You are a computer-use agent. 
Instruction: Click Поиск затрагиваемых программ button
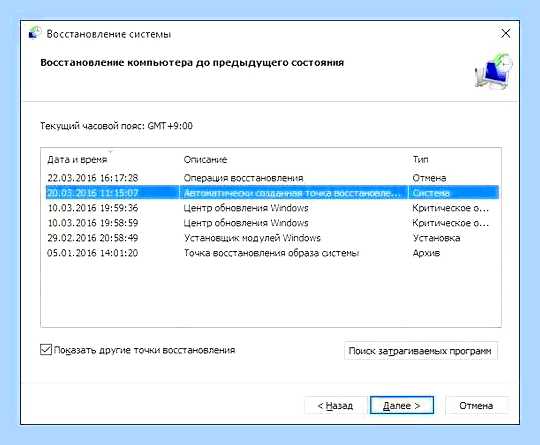pos(420,351)
